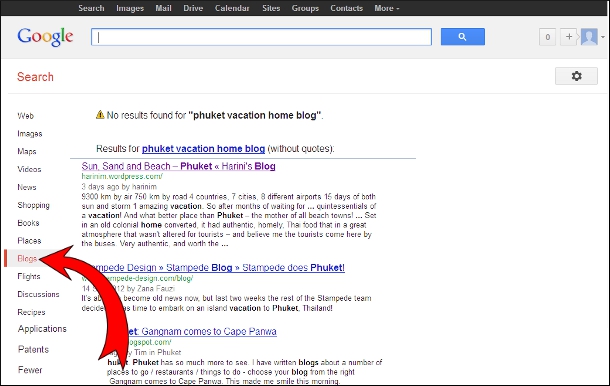Select the Web filter in sidebar
This screenshot has height=386, width=610.
click(x=26, y=116)
